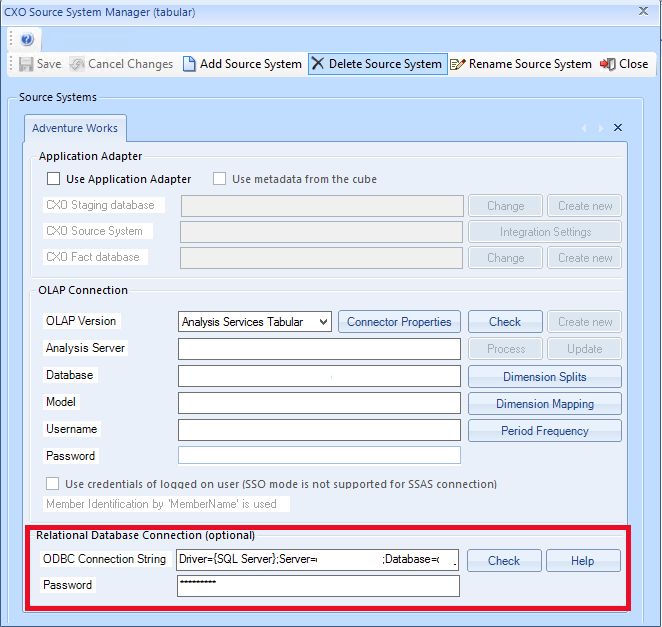
Task: Click Check button next to OLAP Version
Action: tap(505, 322)
